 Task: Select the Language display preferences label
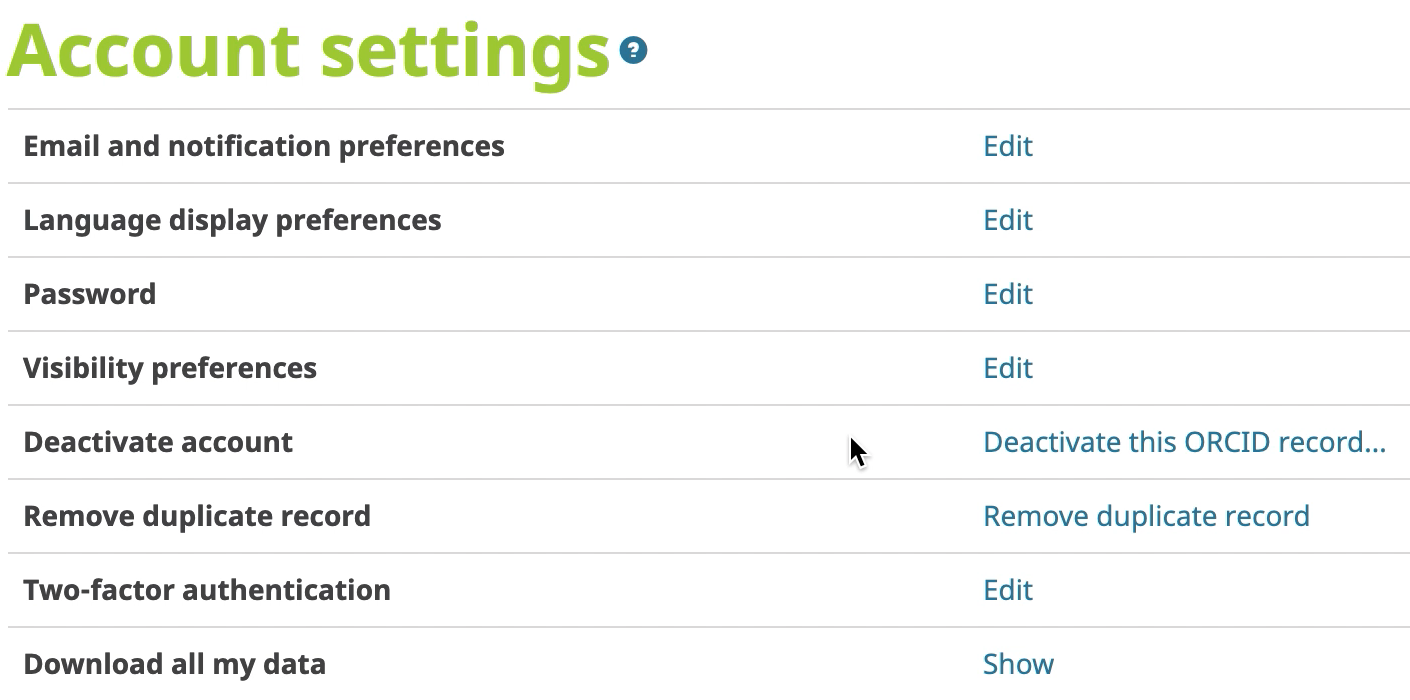[x=232, y=220]
